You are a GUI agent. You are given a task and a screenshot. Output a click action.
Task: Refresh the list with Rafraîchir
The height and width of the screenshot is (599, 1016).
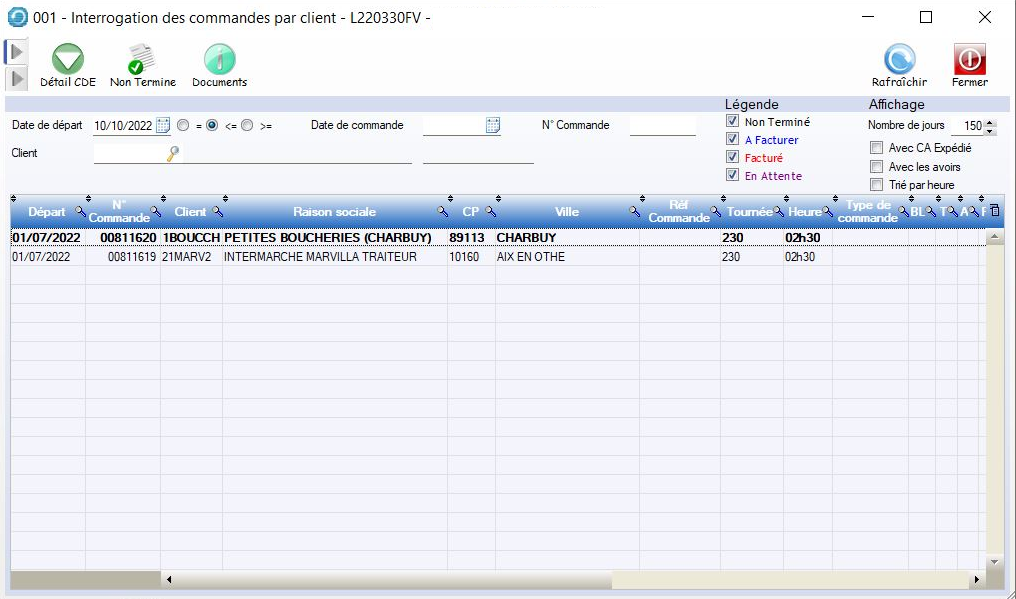899,61
